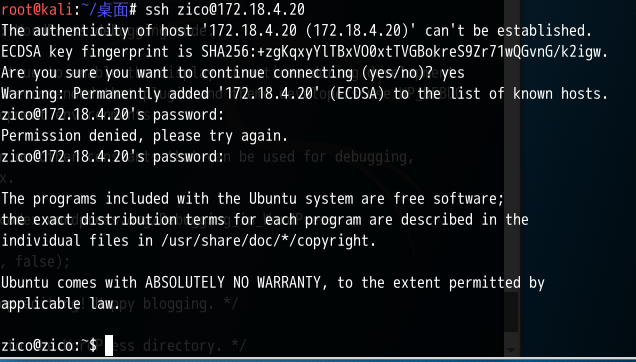Click the zico@zico:~$ shell prompt text
The image size is (636, 362).
click(49, 346)
